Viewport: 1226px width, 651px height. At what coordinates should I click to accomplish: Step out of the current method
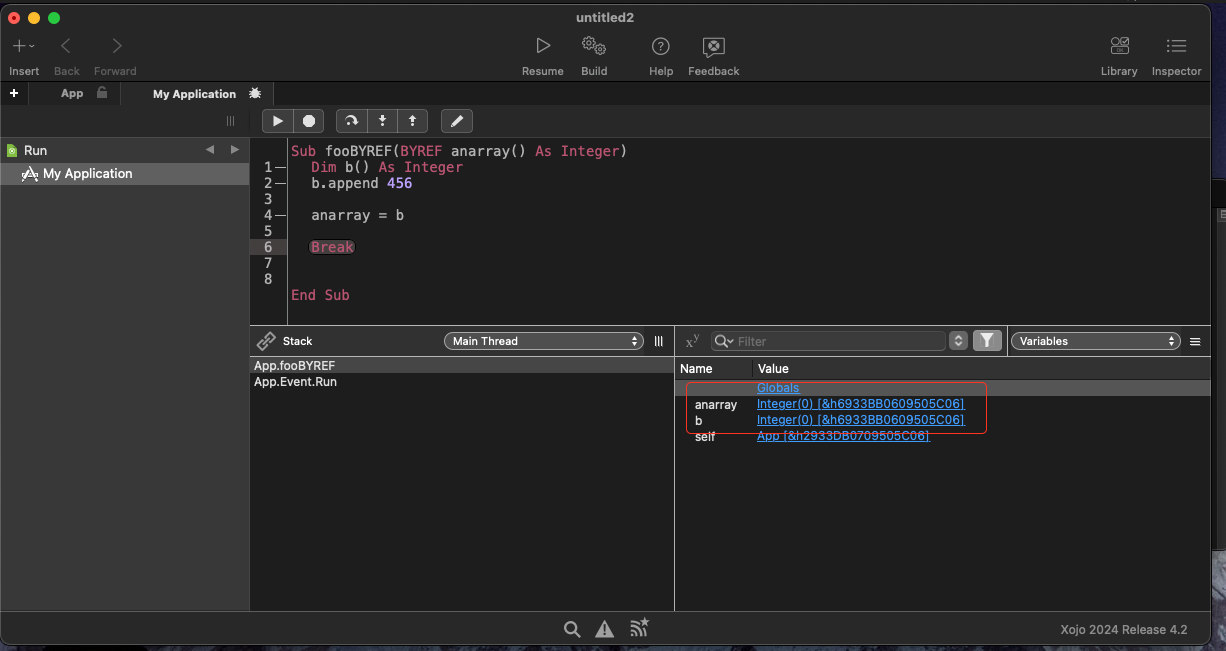click(412, 121)
